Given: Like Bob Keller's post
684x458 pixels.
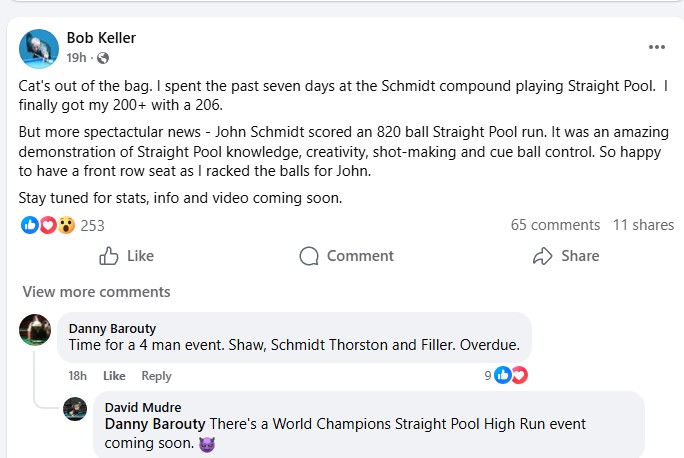Looking at the screenshot, I should (127, 256).
